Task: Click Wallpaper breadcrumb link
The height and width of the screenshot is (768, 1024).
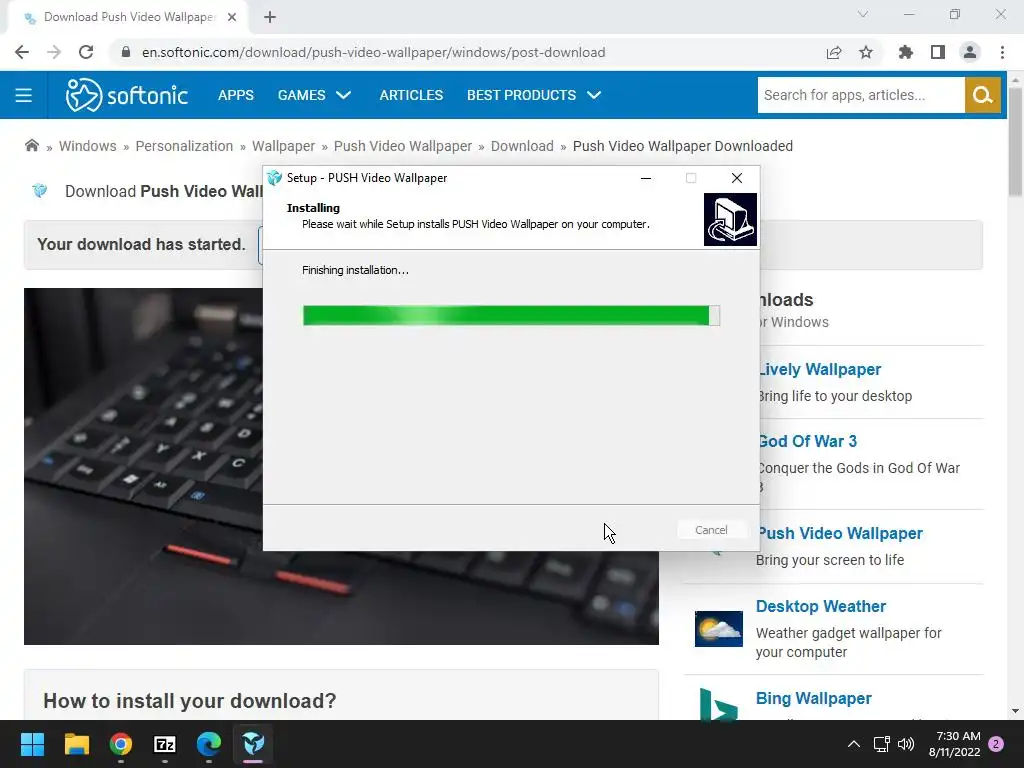Action: 283,146
